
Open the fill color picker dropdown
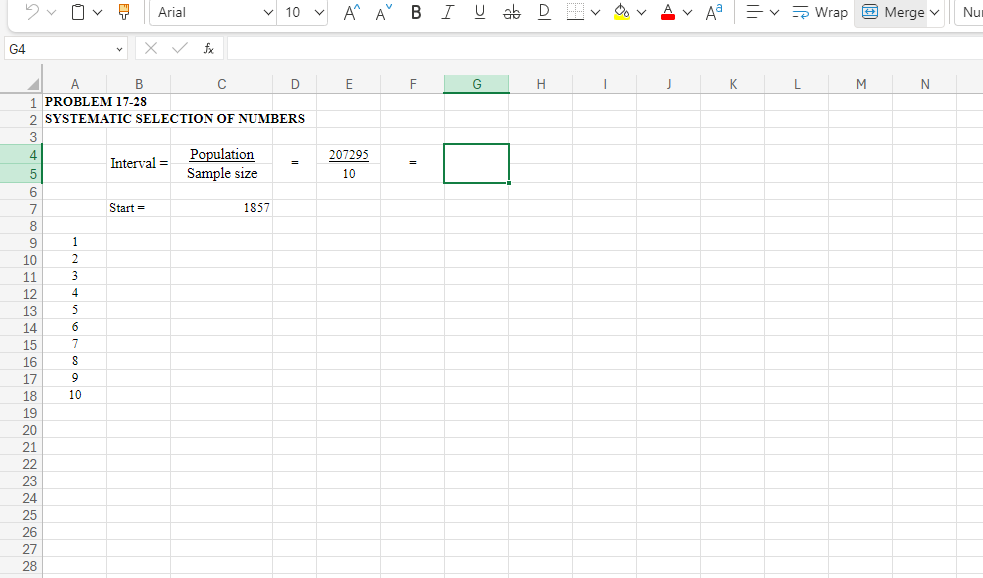pyautogui.click(x=641, y=13)
